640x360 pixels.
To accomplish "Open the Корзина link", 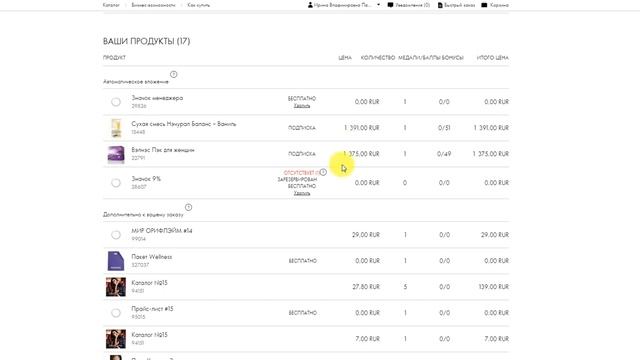I will (499, 5).
